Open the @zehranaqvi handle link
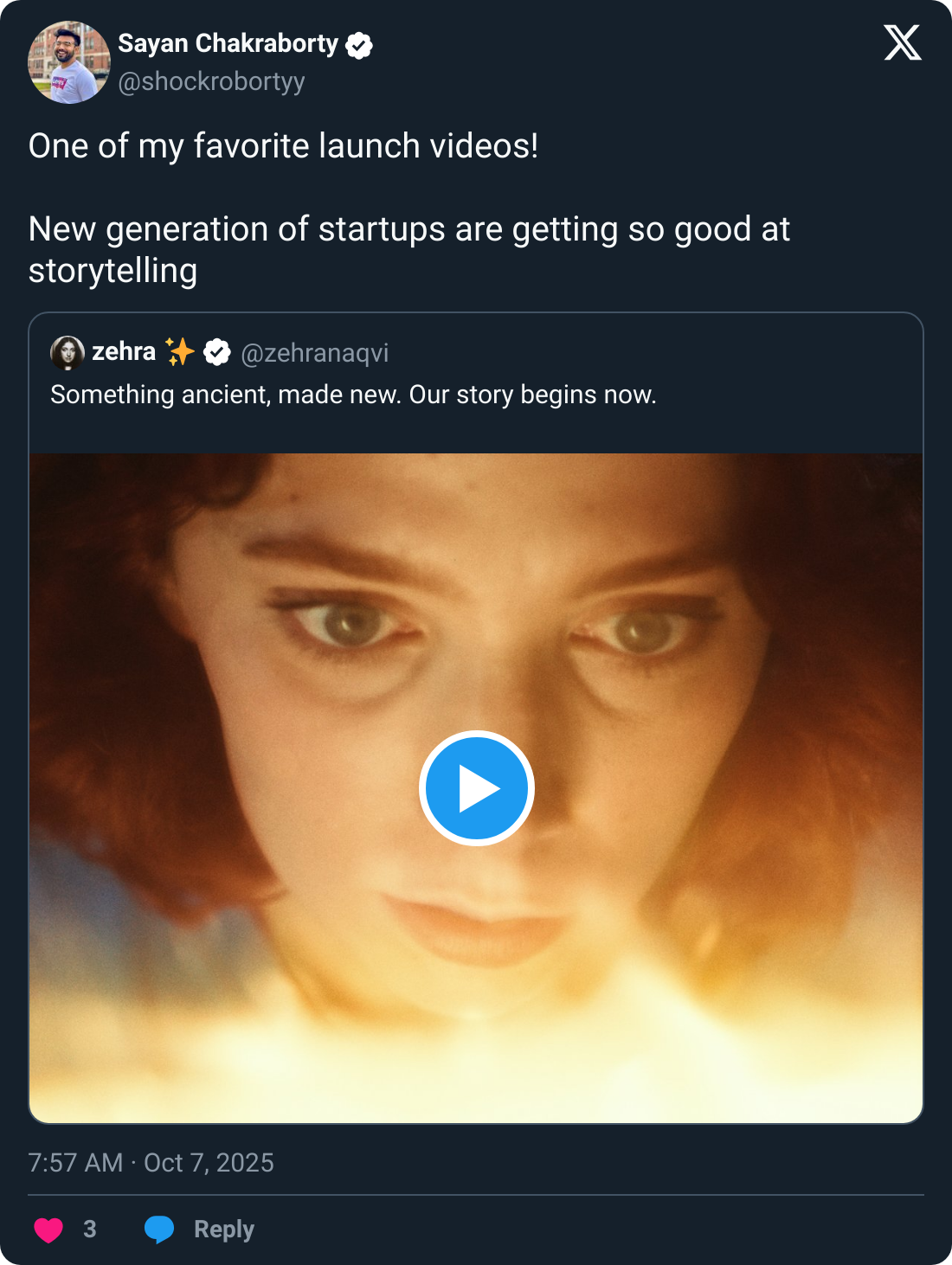The image size is (952, 1265). (314, 353)
